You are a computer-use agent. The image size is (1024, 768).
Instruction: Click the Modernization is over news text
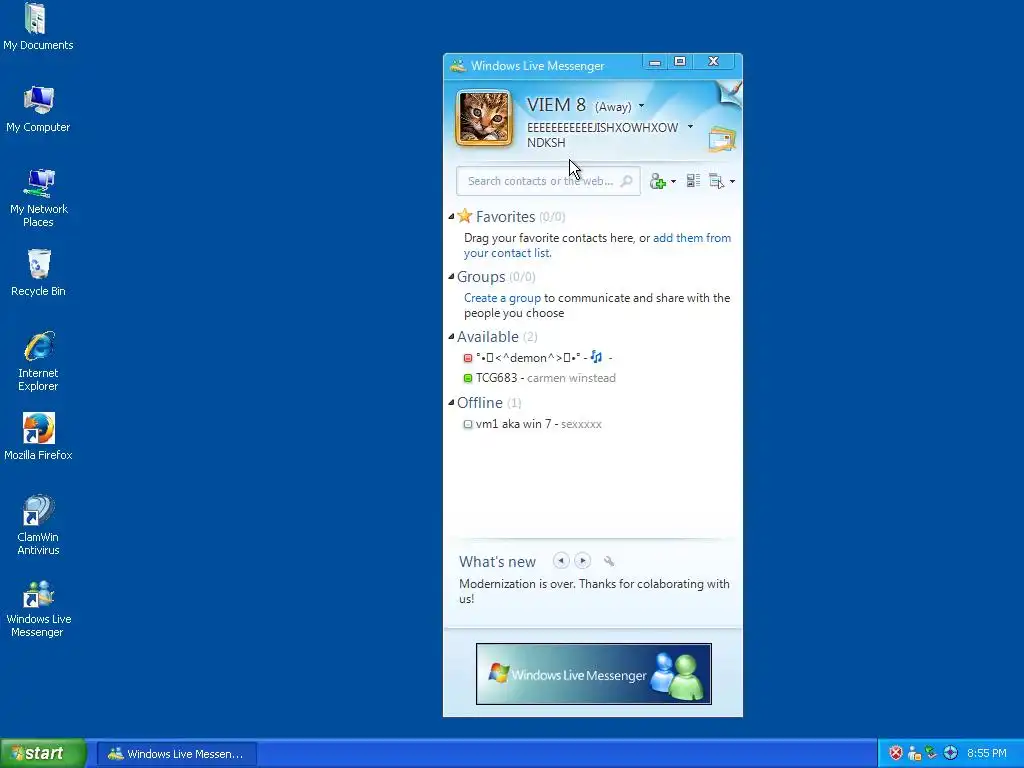pyautogui.click(x=594, y=591)
